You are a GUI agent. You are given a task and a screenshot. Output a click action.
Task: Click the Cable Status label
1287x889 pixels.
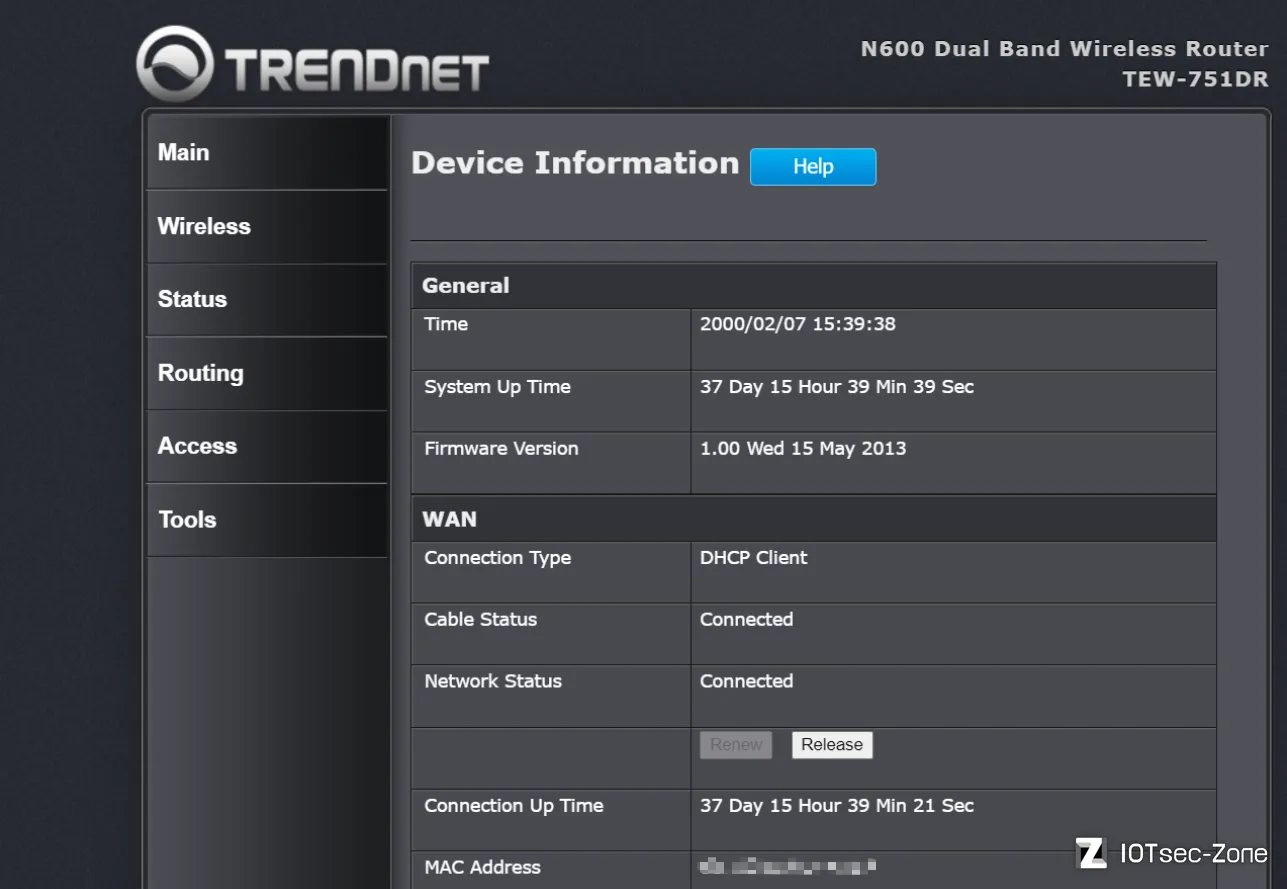pyautogui.click(x=481, y=620)
